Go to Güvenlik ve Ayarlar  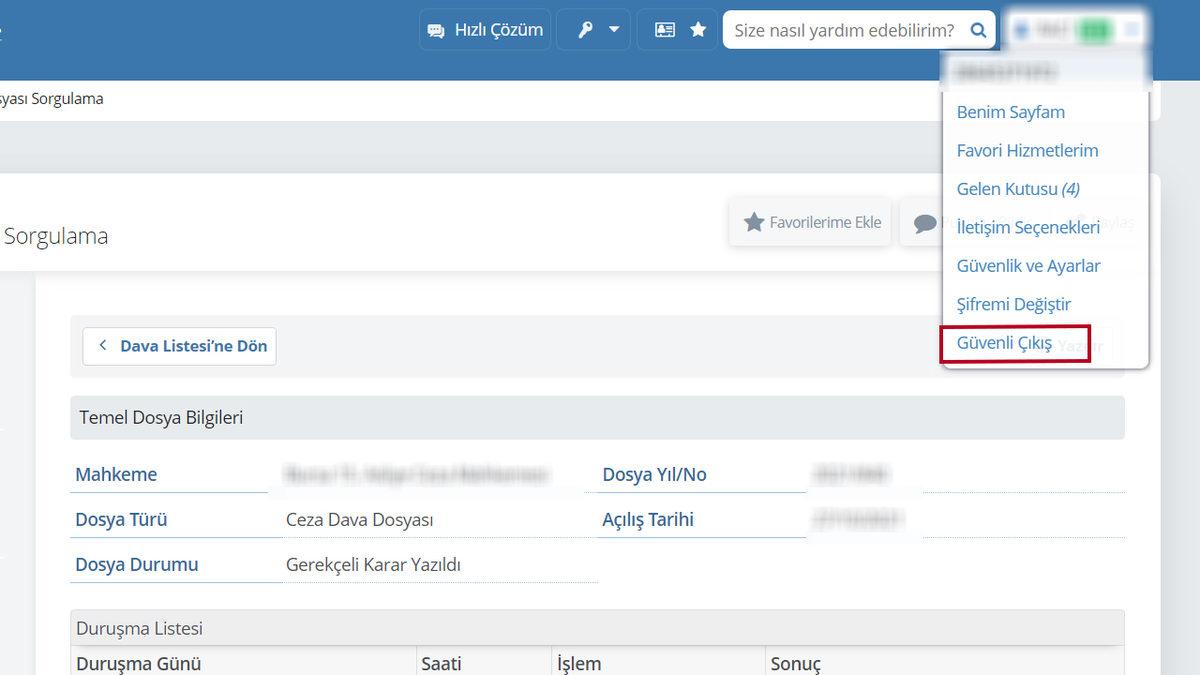[1028, 266]
